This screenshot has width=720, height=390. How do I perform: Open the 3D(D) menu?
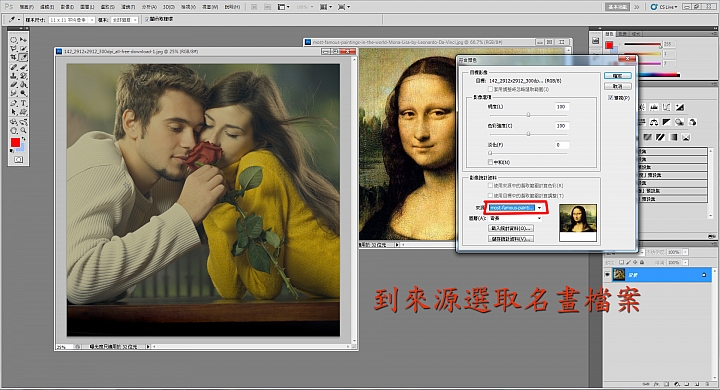(x=169, y=7)
